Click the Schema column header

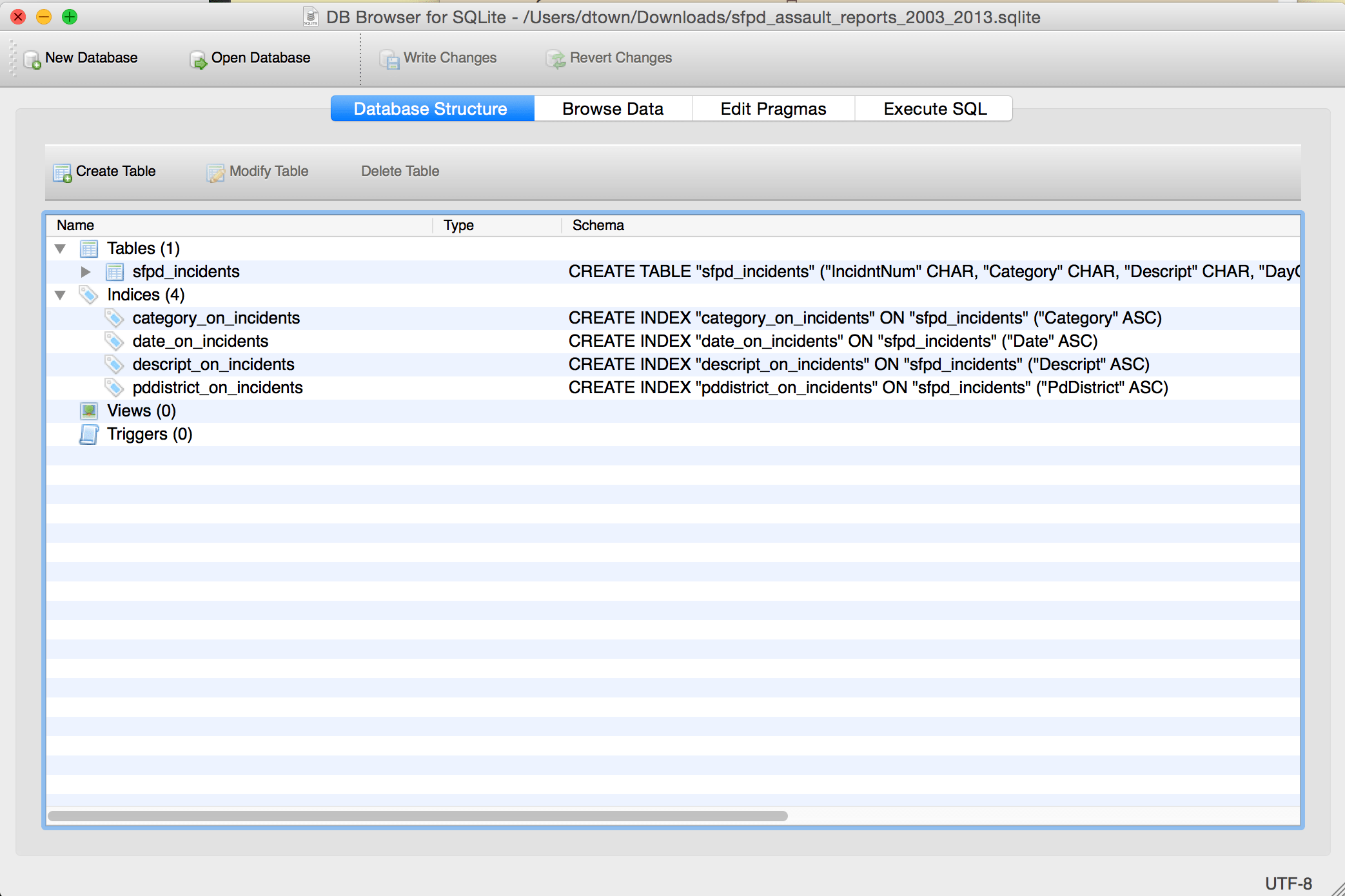click(x=598, y=226)
